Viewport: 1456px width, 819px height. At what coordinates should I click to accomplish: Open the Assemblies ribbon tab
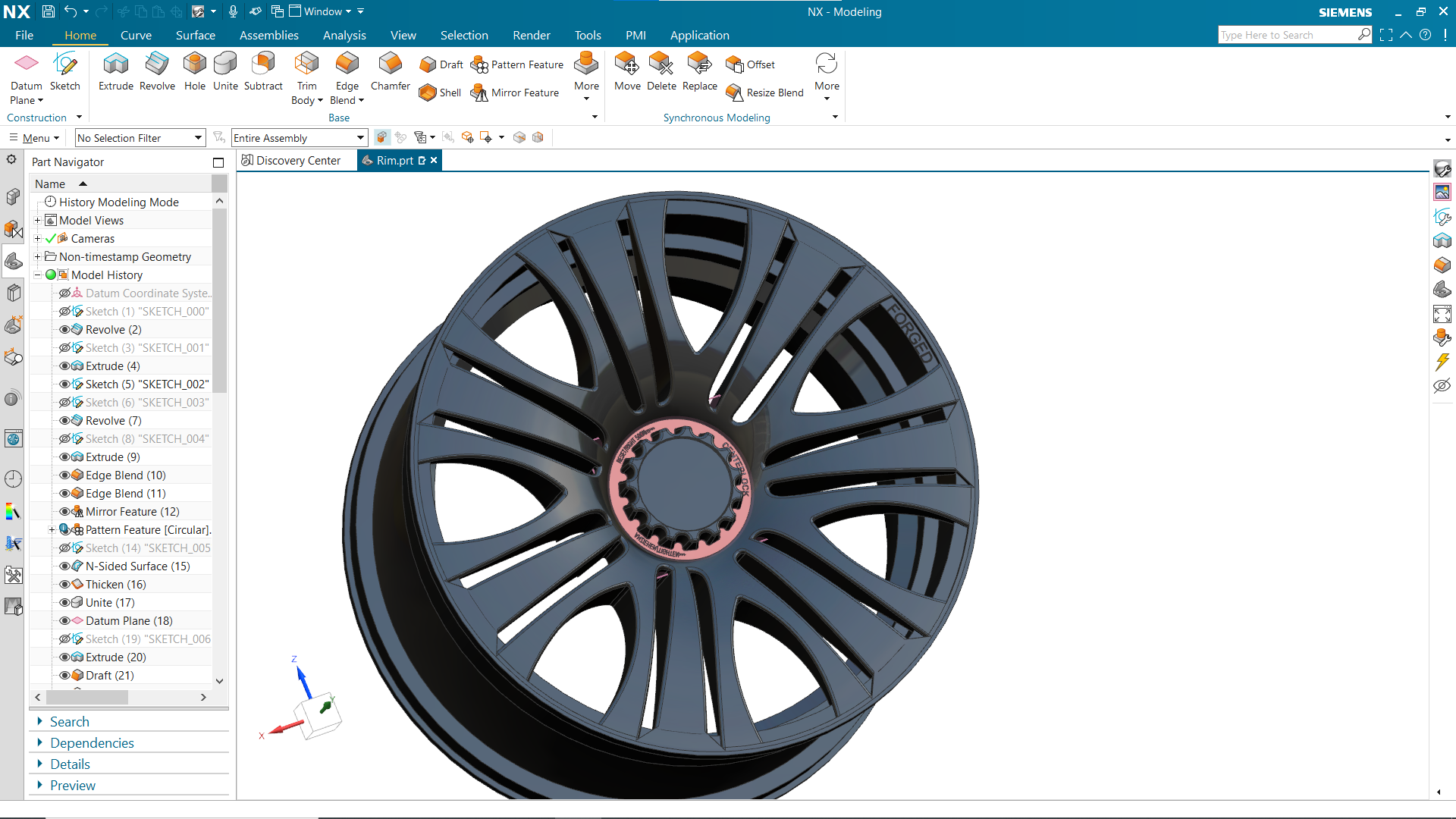(268, 36)
